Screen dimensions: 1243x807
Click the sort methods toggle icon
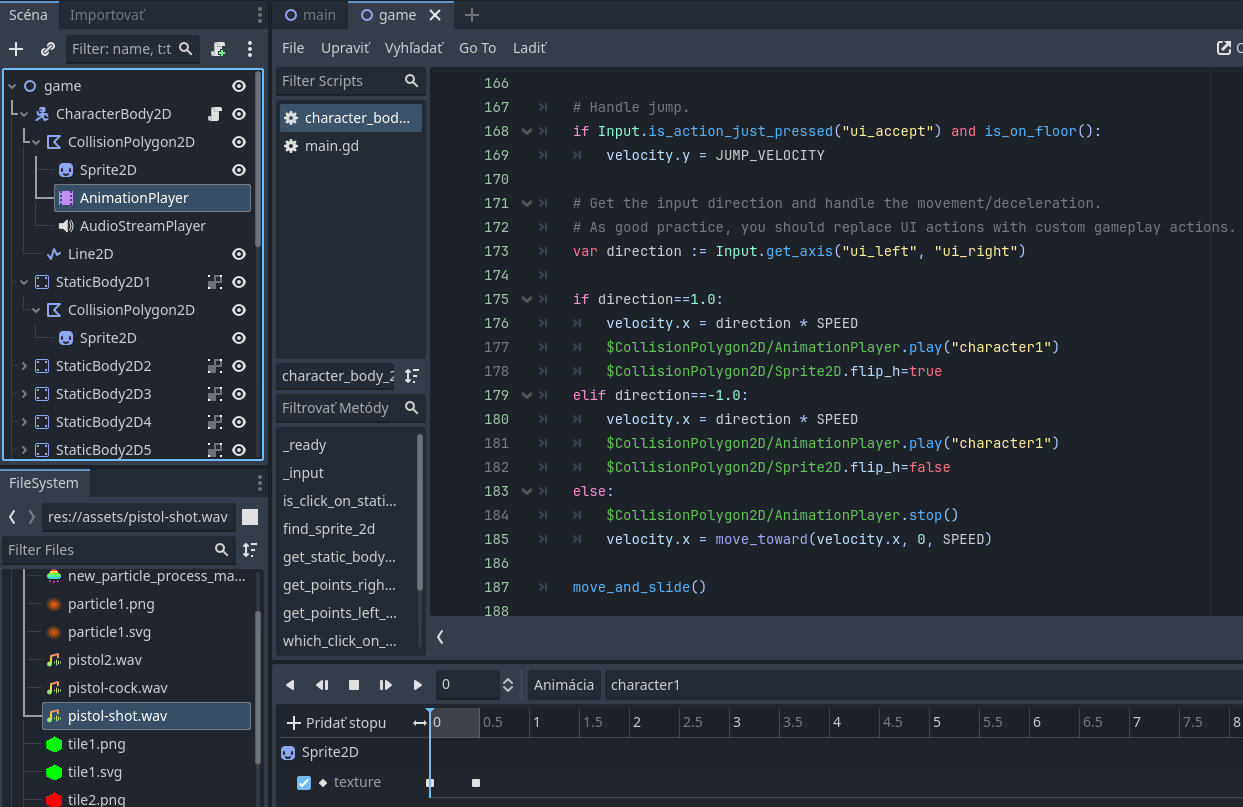(411, 376)
